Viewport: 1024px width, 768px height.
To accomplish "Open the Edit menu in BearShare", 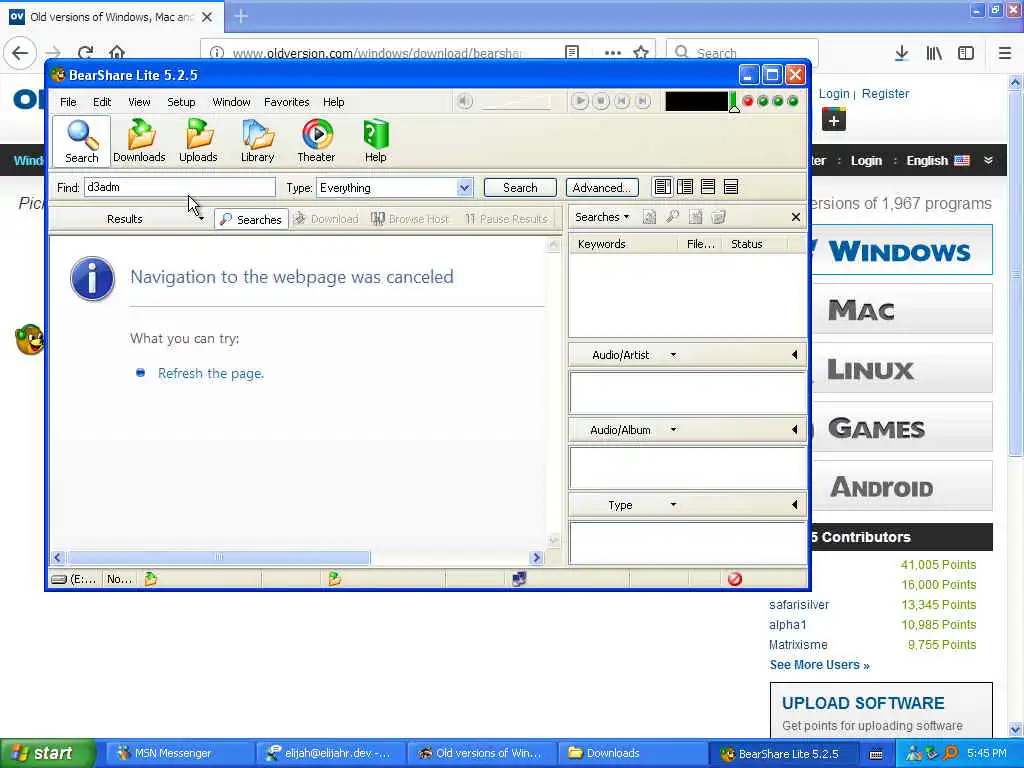I will (102, 102).
